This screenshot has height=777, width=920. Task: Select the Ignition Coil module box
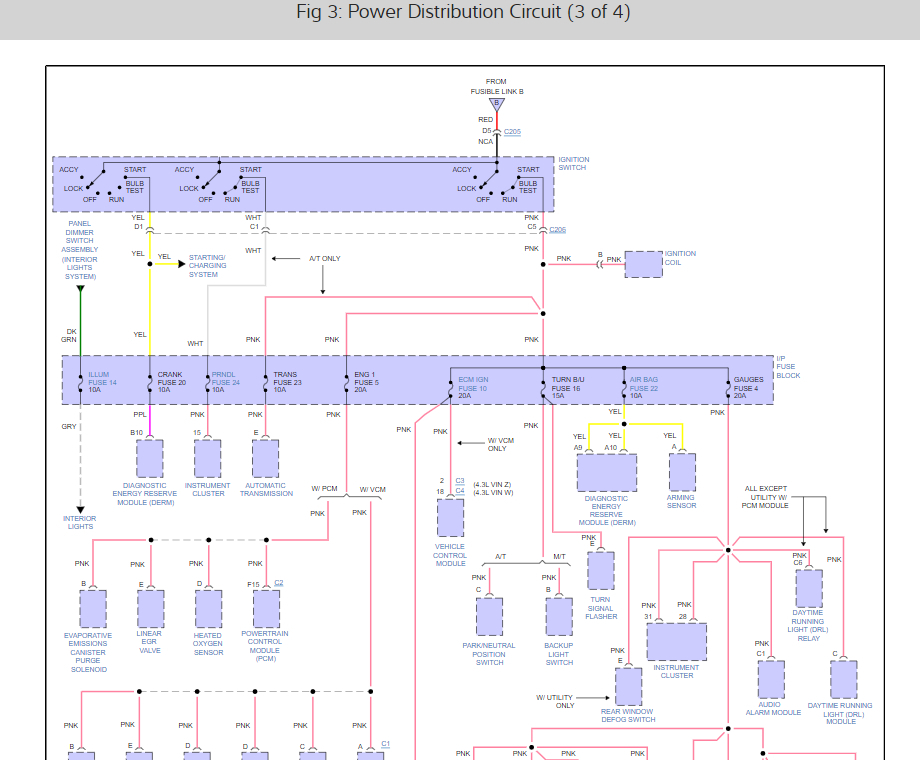643,264
